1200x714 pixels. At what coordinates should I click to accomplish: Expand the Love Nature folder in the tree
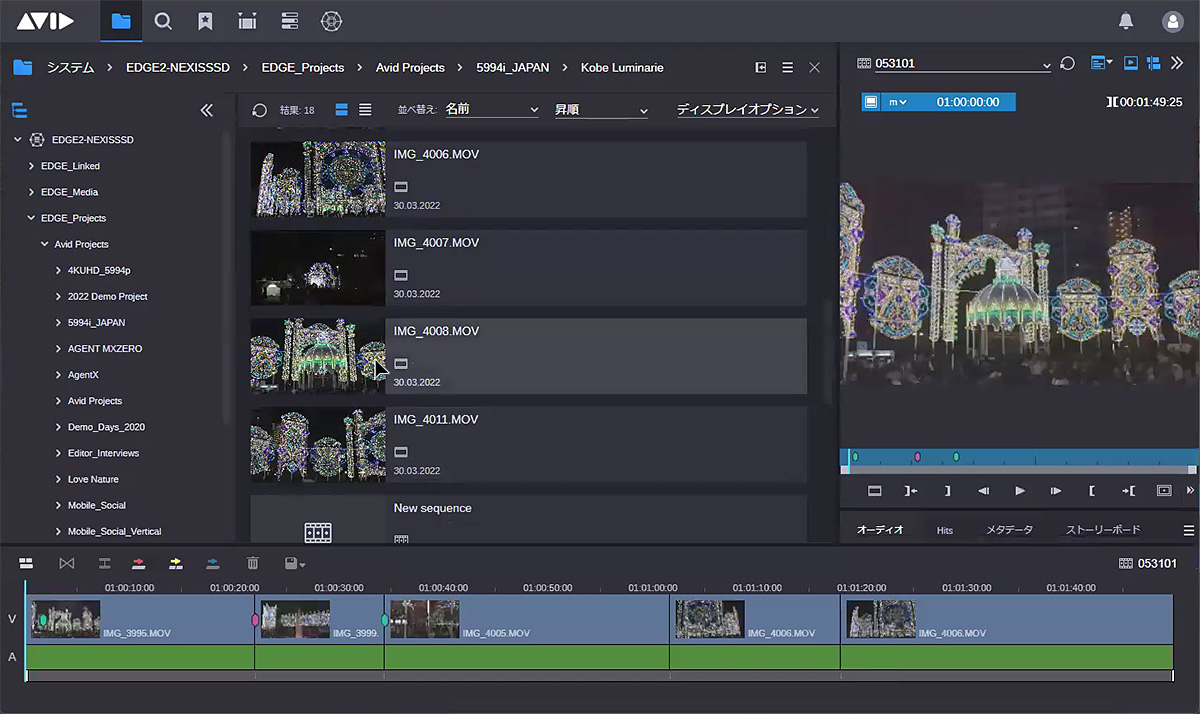59,479
